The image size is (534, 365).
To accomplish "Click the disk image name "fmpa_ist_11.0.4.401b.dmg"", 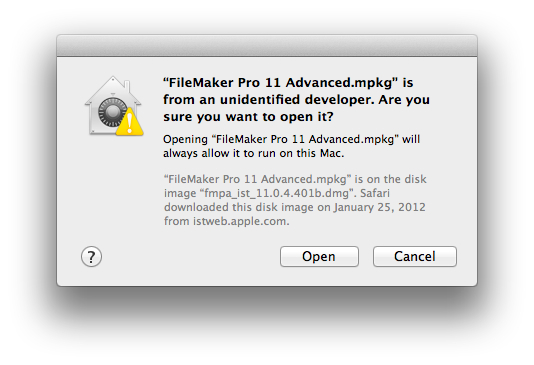I will (x=277, y=193).
